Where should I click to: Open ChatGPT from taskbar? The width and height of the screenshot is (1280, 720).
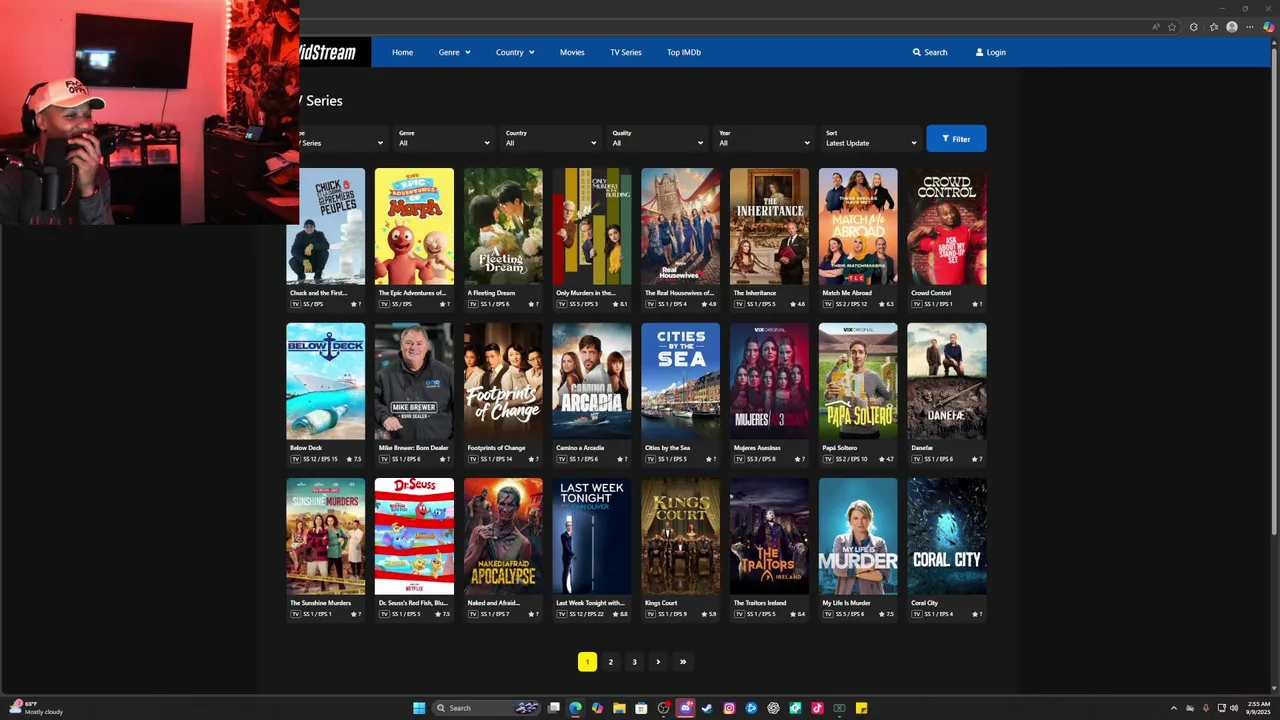tap(773, 708)
